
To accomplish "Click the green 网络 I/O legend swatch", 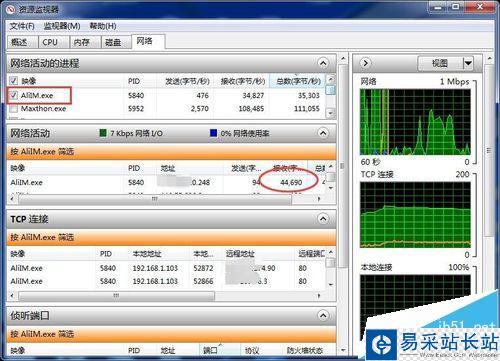I will point(103,133).
